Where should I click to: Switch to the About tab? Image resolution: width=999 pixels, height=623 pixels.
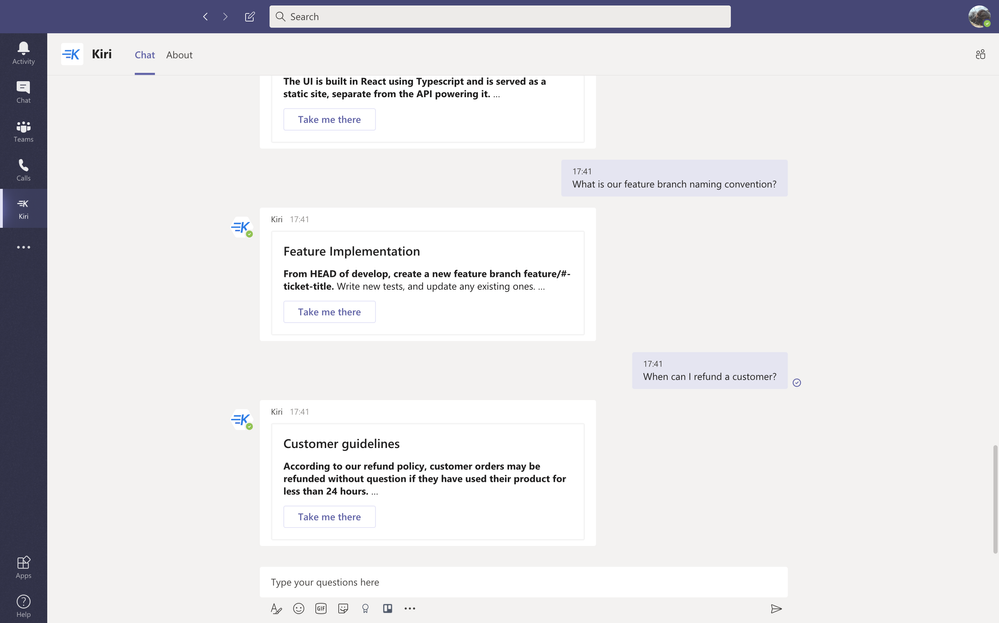[x=179, y=55]
